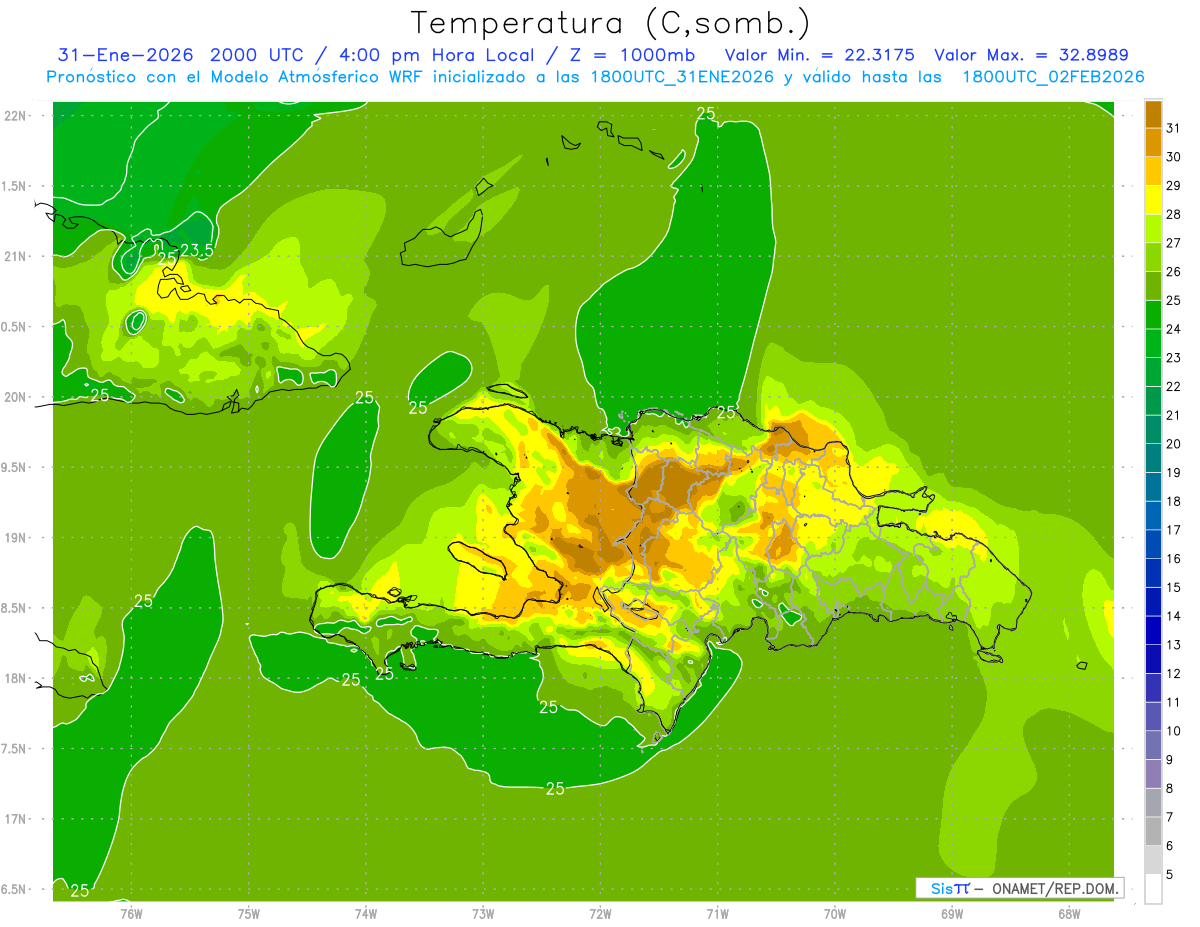
Task: Click the title 'Temperatura (C,somb.)'
Action: tap(610, 23)
